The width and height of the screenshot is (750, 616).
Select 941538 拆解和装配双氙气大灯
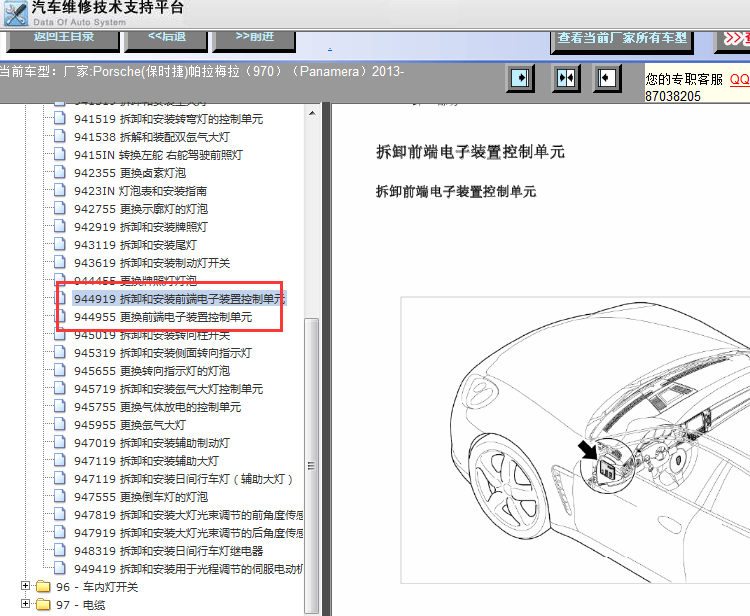[x=152, y=137]
